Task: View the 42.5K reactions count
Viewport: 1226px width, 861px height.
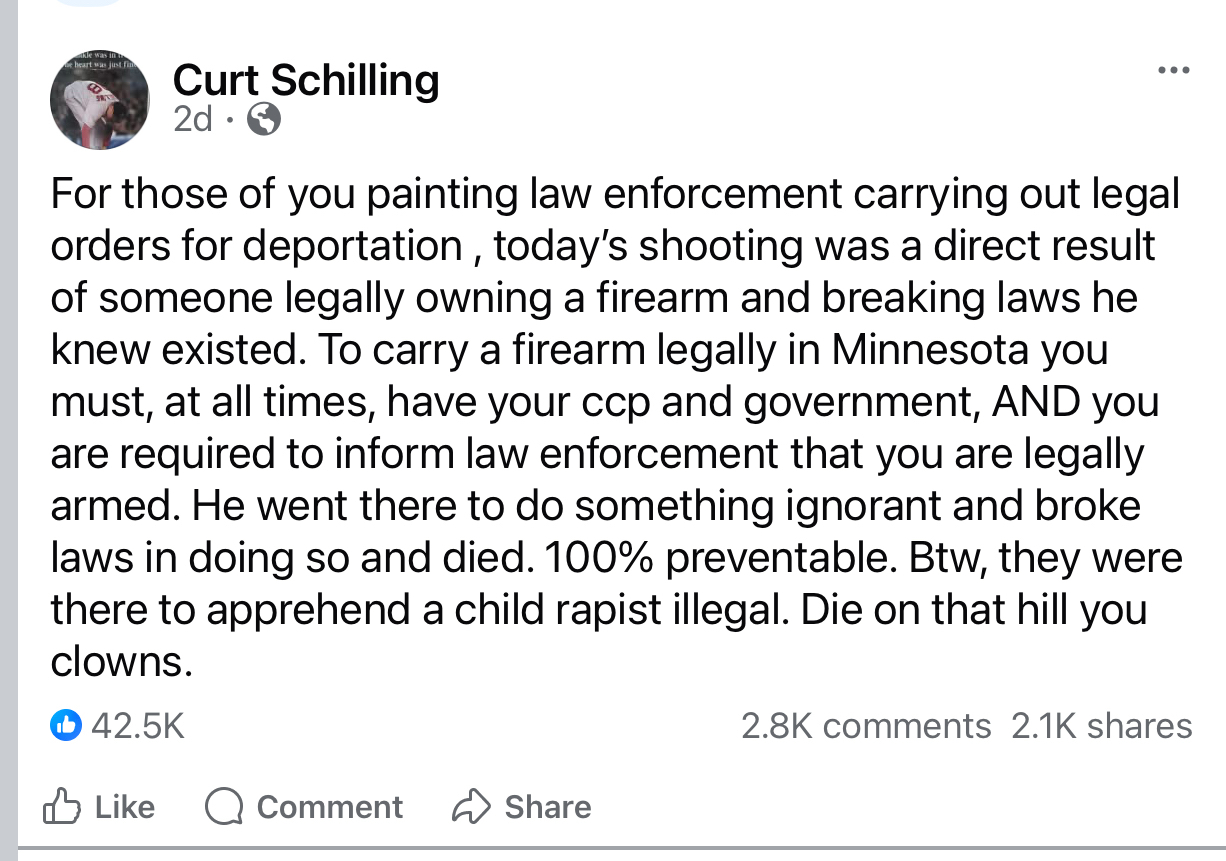Action: pyautogui.click(x=138, y=725)
